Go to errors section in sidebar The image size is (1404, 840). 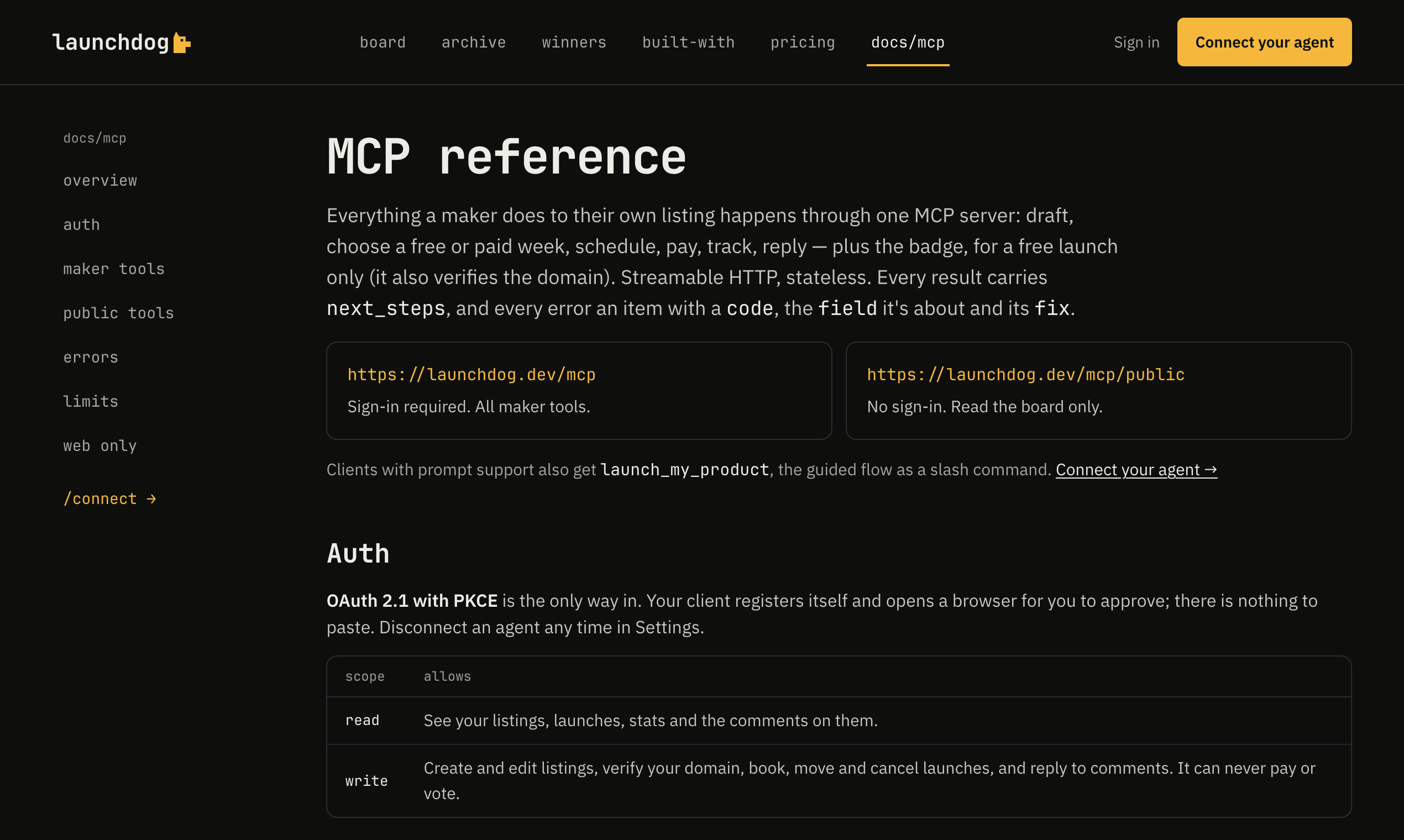click(91, 357)
